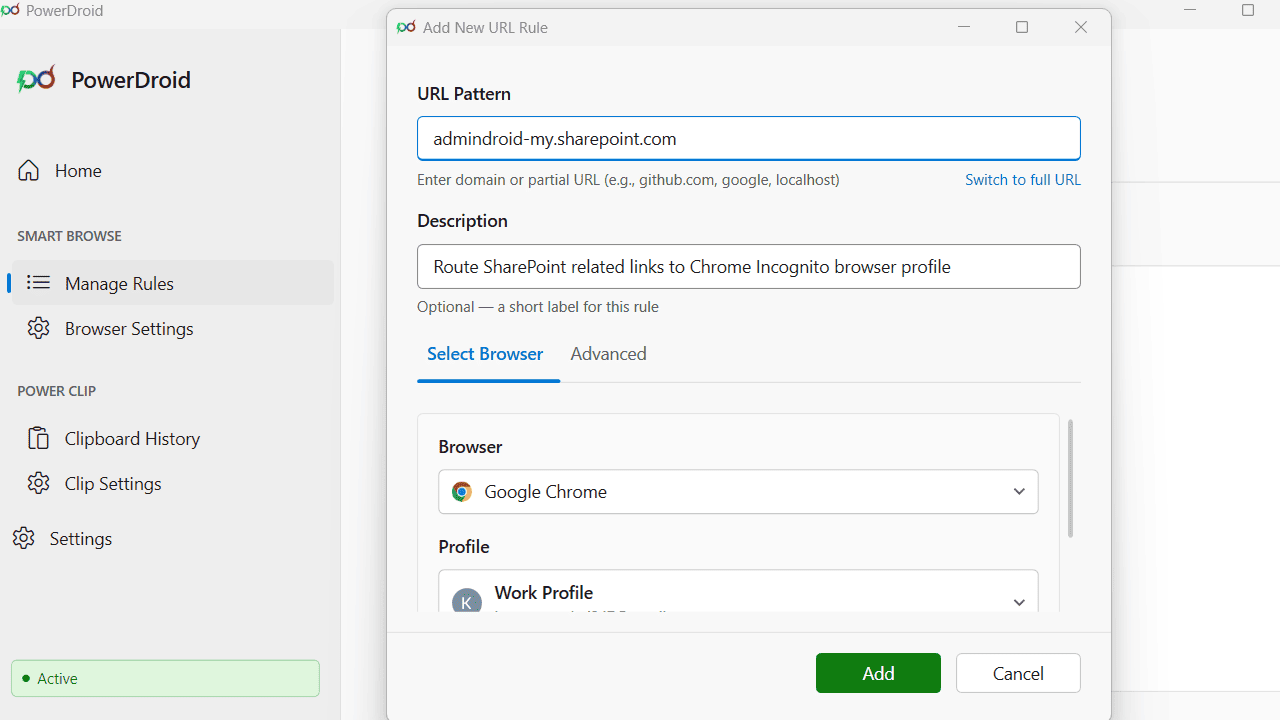1280x720 pixels.
Task: Click the Manage Rules list icon
Action: tap(39, 283)
